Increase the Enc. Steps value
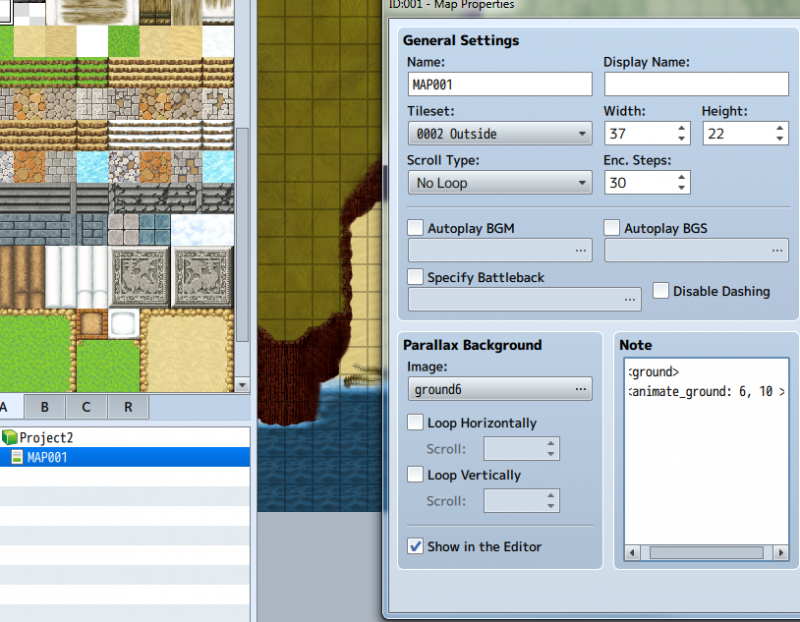This screenshot has height=622, width=800. [682, 177]
